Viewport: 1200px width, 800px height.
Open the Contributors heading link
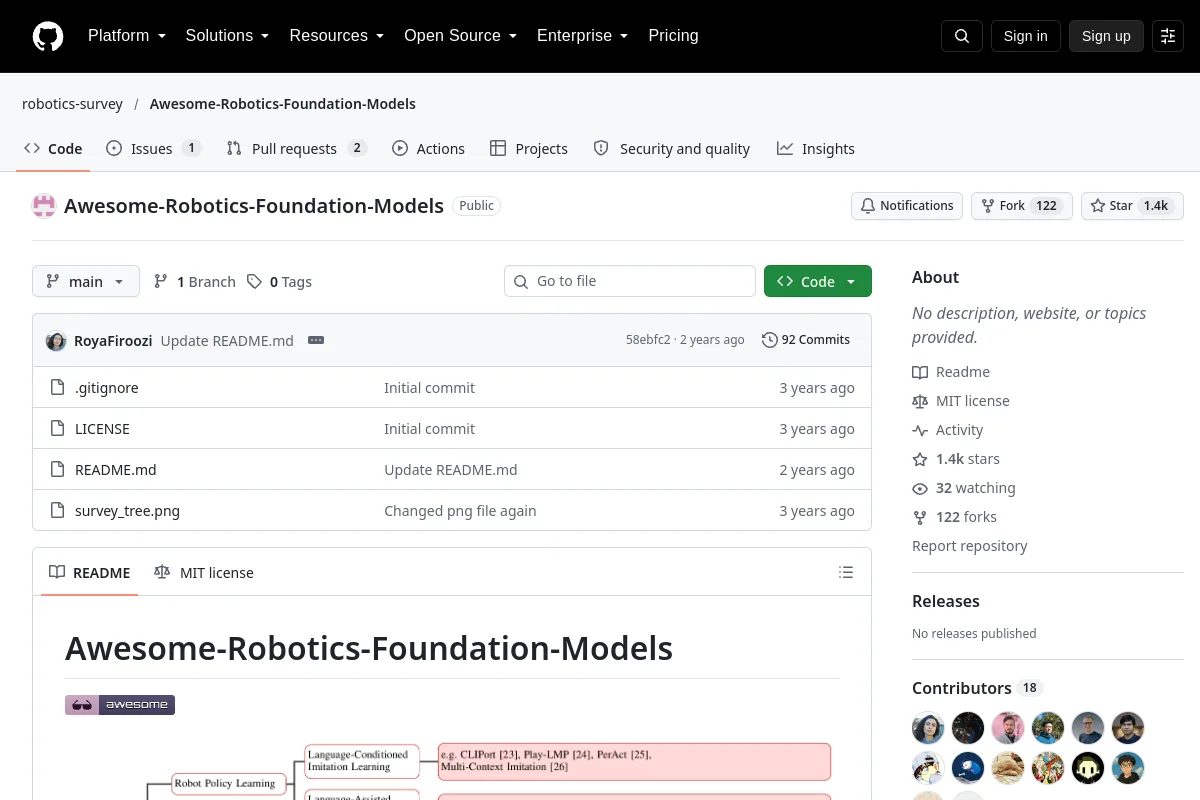962,688
